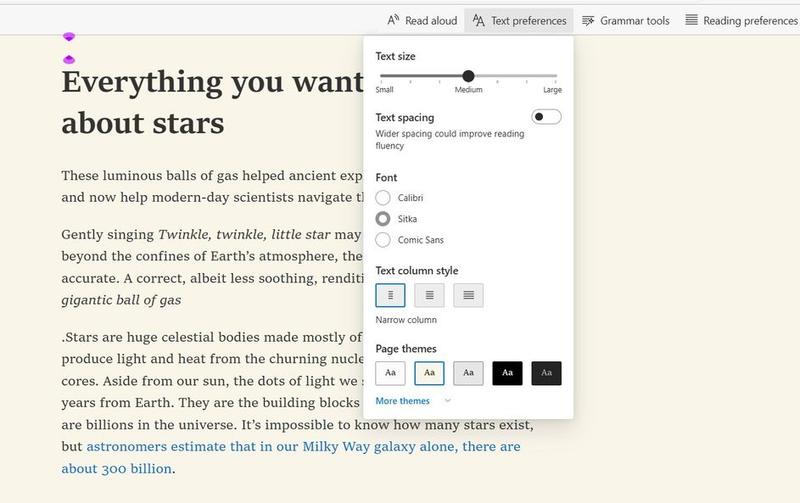Pick the dark gray page theme swatch
The image size is (800, 503).
point(546,373)
